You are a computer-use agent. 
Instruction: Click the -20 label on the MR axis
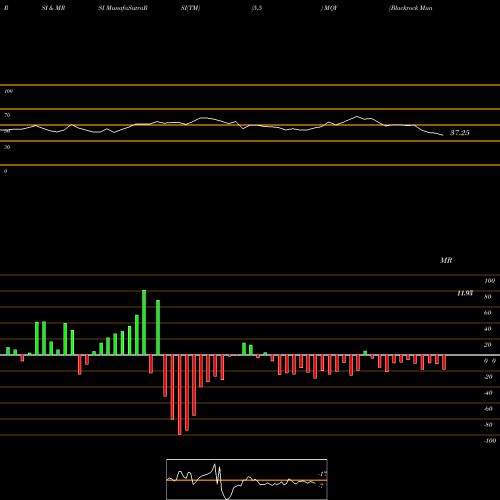click(488, 377)
